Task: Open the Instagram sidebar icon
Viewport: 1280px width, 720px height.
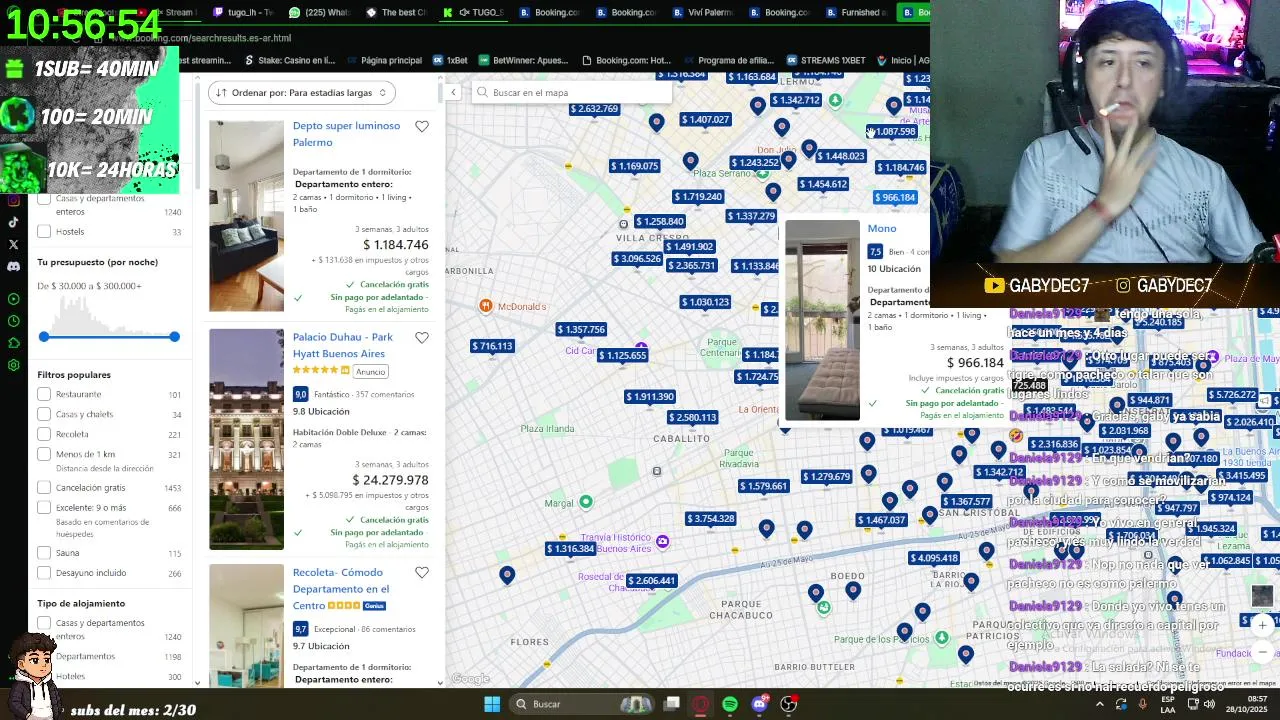Action: pyautogui.click(x=14, y=200)
